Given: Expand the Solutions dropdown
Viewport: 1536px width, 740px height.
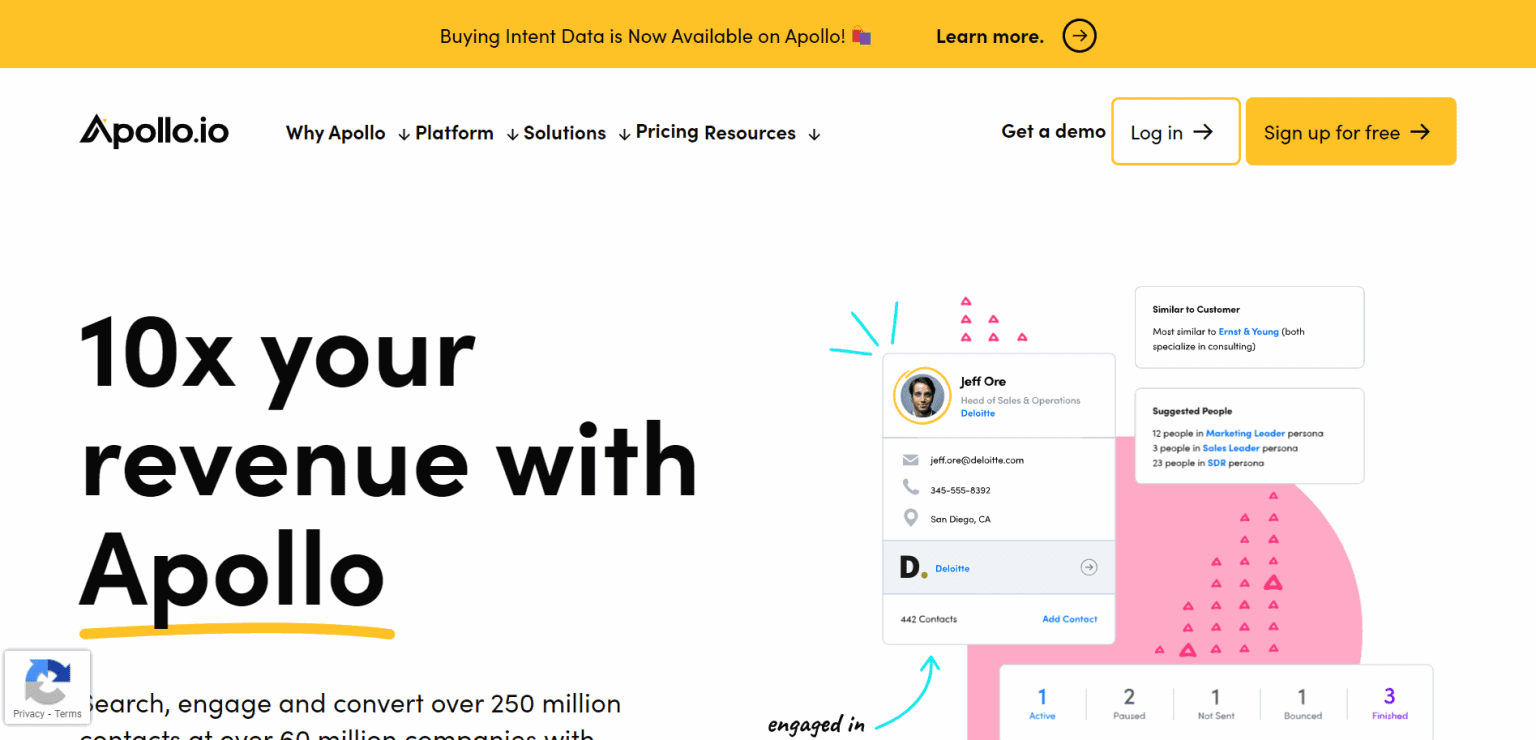Looking at the screenshot, I should click(x=564, y=132).
